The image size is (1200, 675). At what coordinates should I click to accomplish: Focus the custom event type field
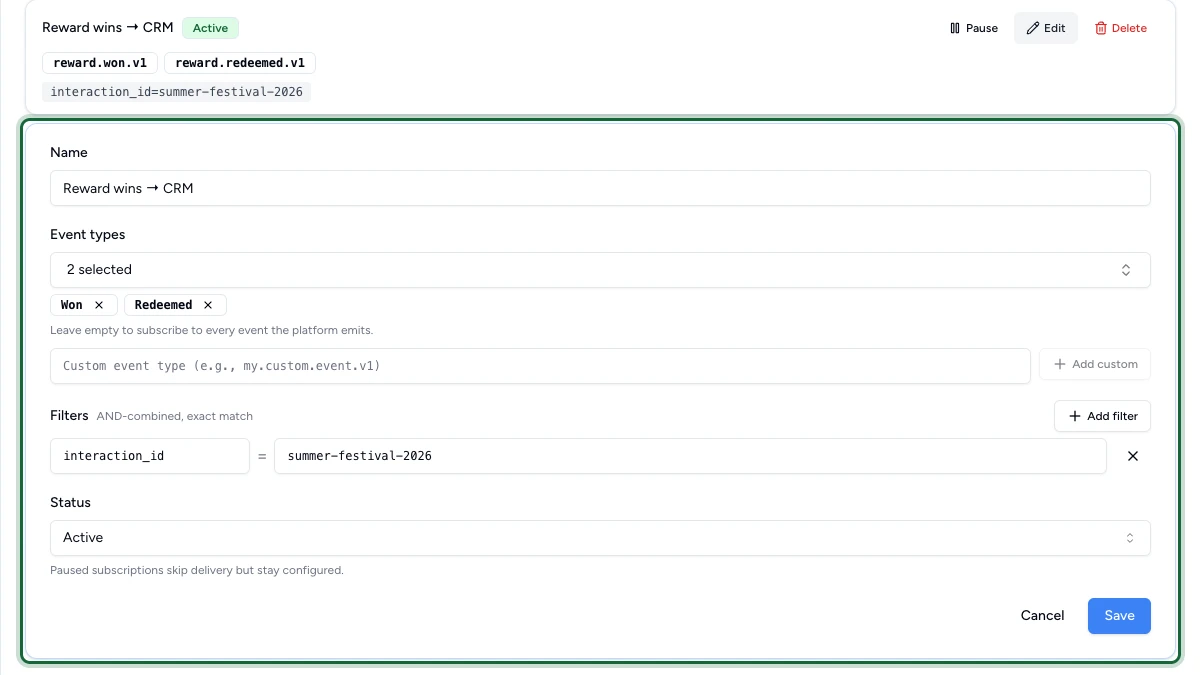(x=540, y=366)
